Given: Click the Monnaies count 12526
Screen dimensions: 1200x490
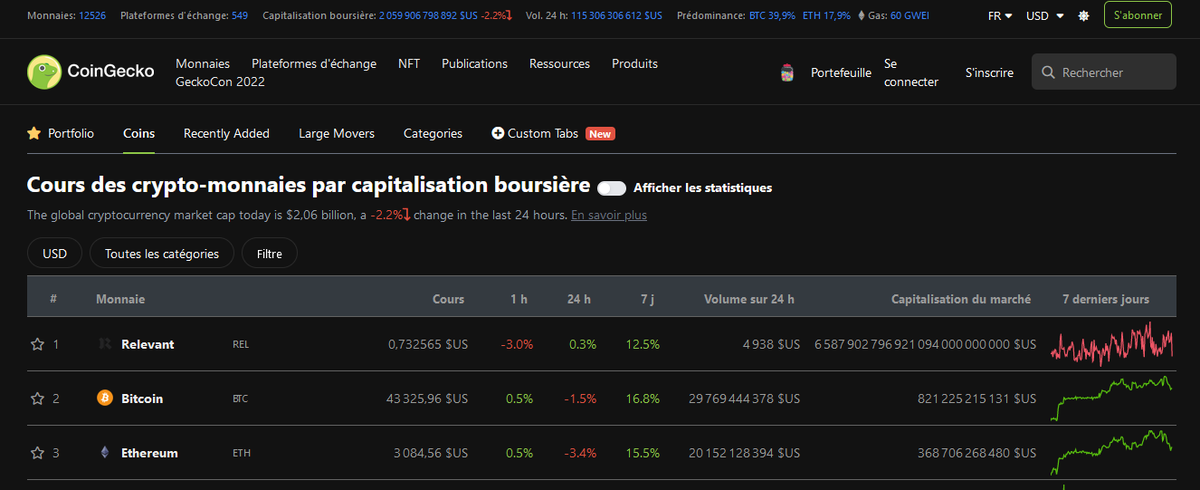Looking at the screenshot, I should [x=92, y=16].
